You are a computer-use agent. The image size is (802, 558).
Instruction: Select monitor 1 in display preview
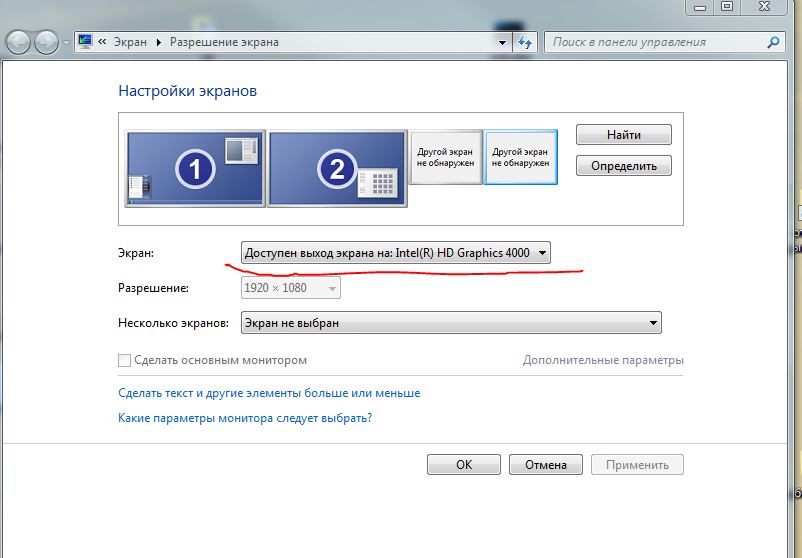[196, 169]
